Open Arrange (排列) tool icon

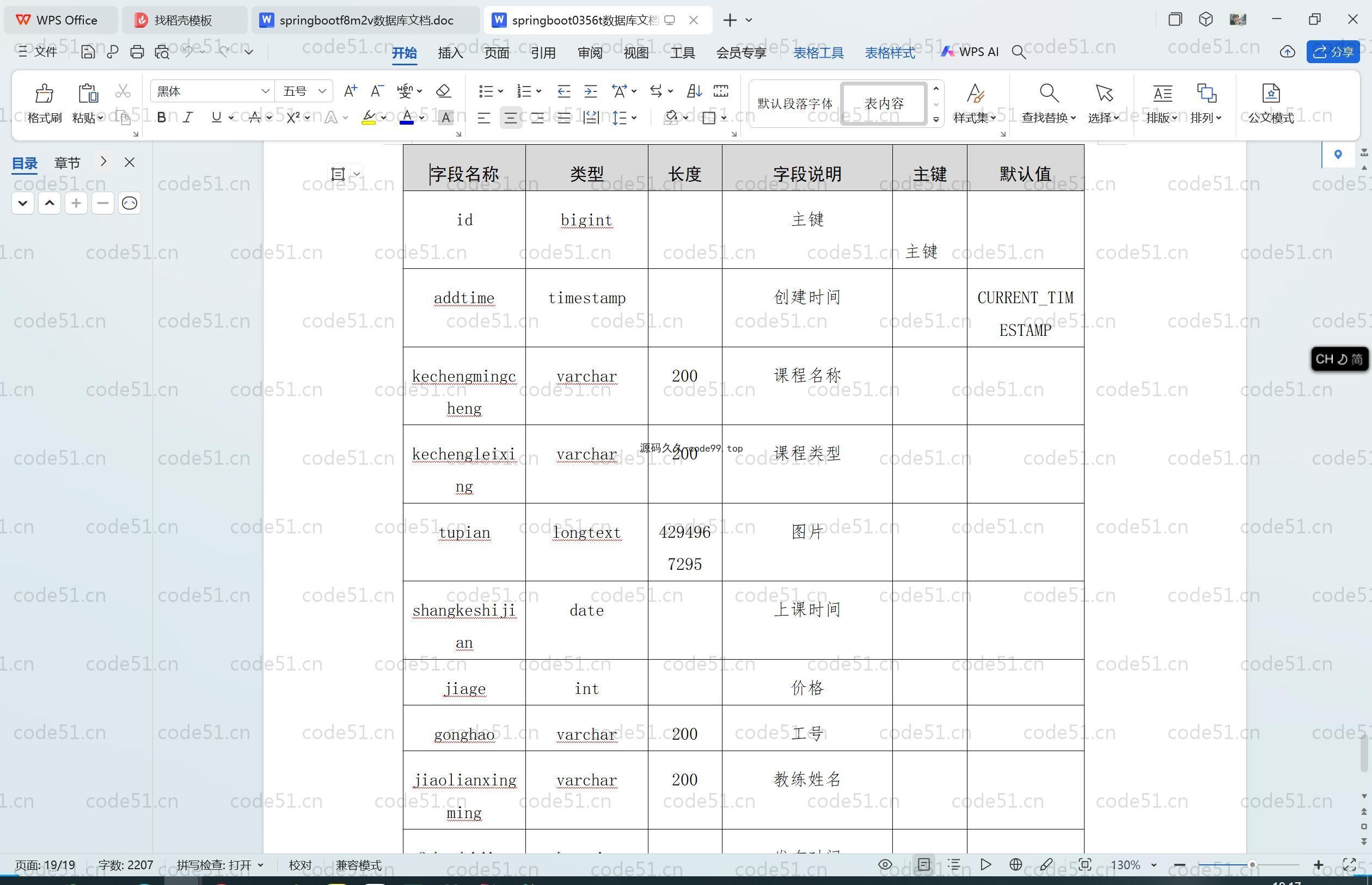coord(1206,93)
